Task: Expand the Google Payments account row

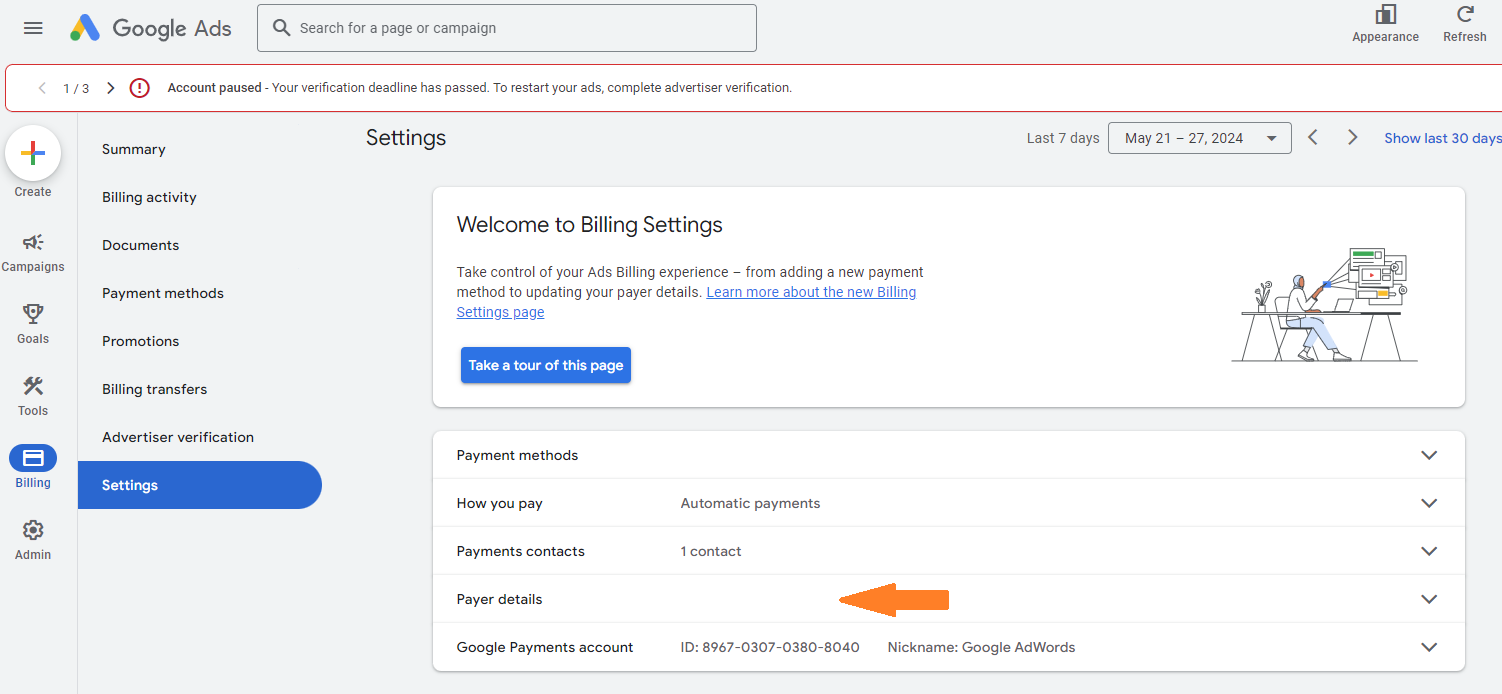Action: pos(948,647)
